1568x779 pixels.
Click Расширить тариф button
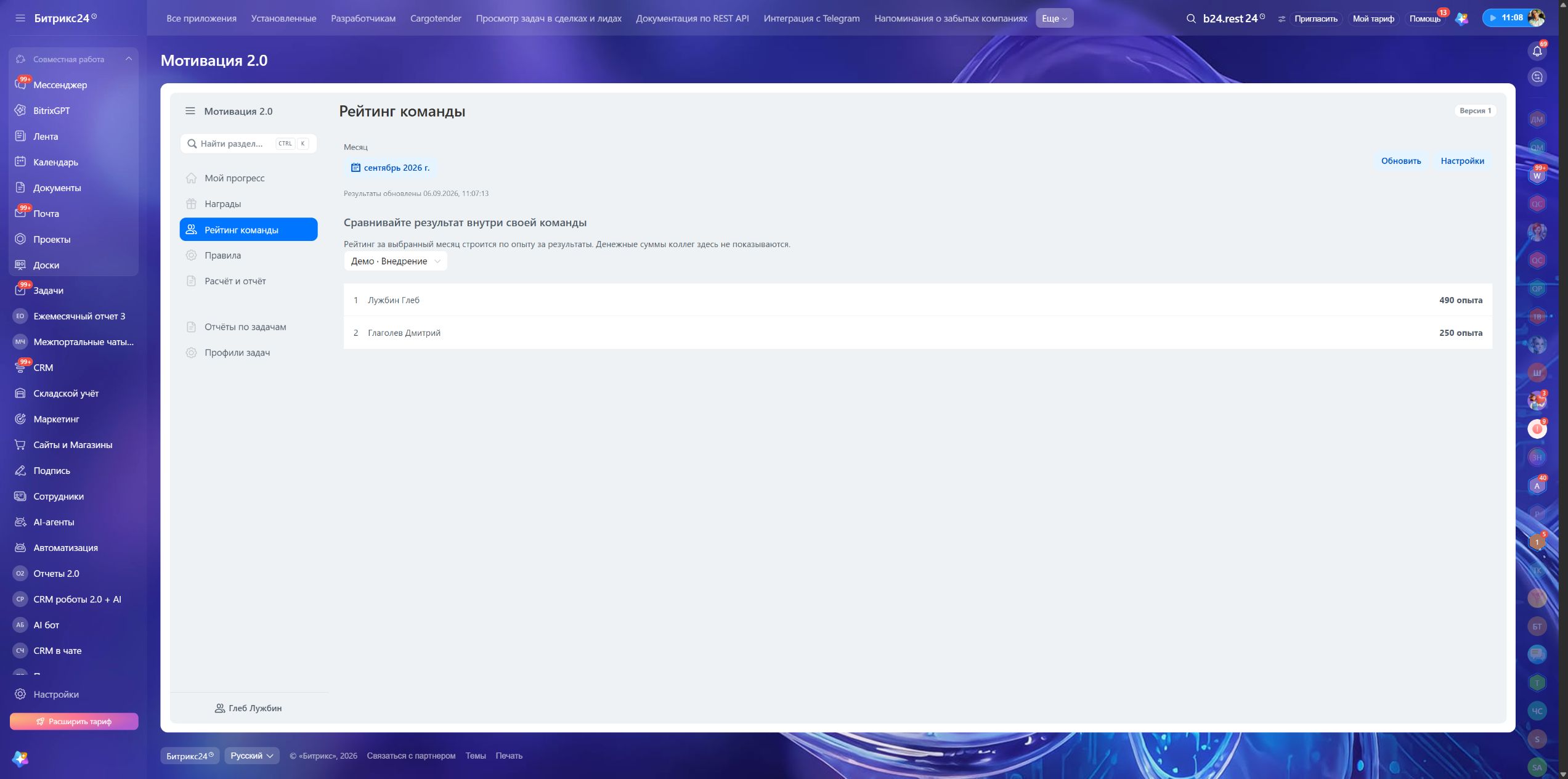pyautogui.click(x=74, y=722)
